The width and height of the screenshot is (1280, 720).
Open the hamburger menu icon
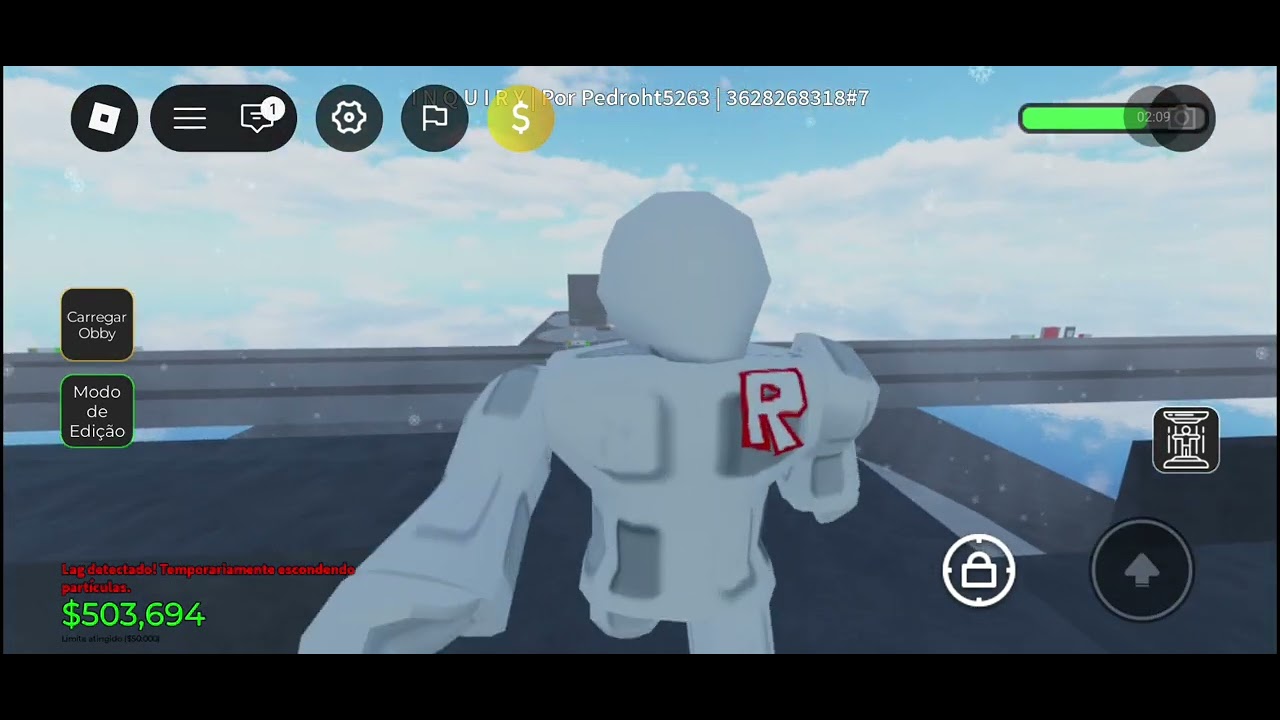click(x=190, y=118)
